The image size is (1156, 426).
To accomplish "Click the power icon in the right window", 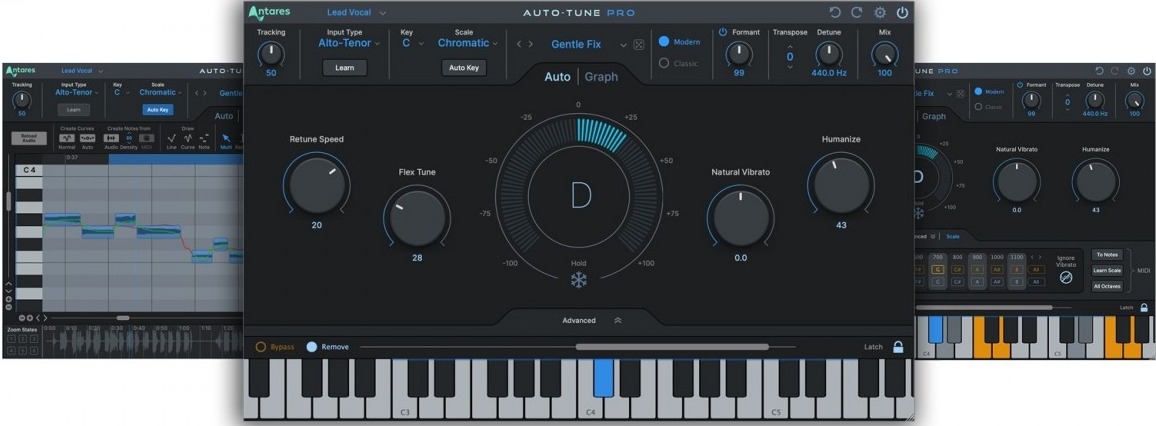I will click(1146, 71).
